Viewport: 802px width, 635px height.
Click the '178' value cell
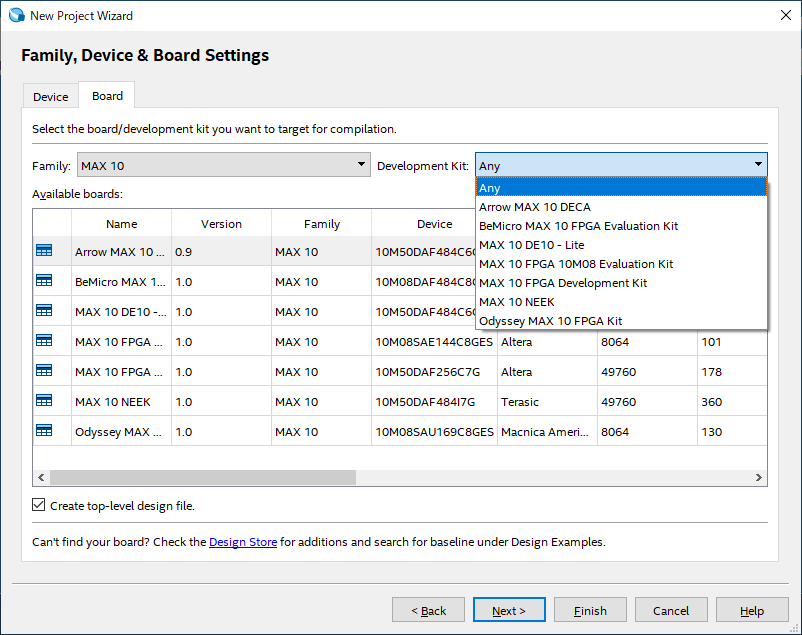click(732, 371)
